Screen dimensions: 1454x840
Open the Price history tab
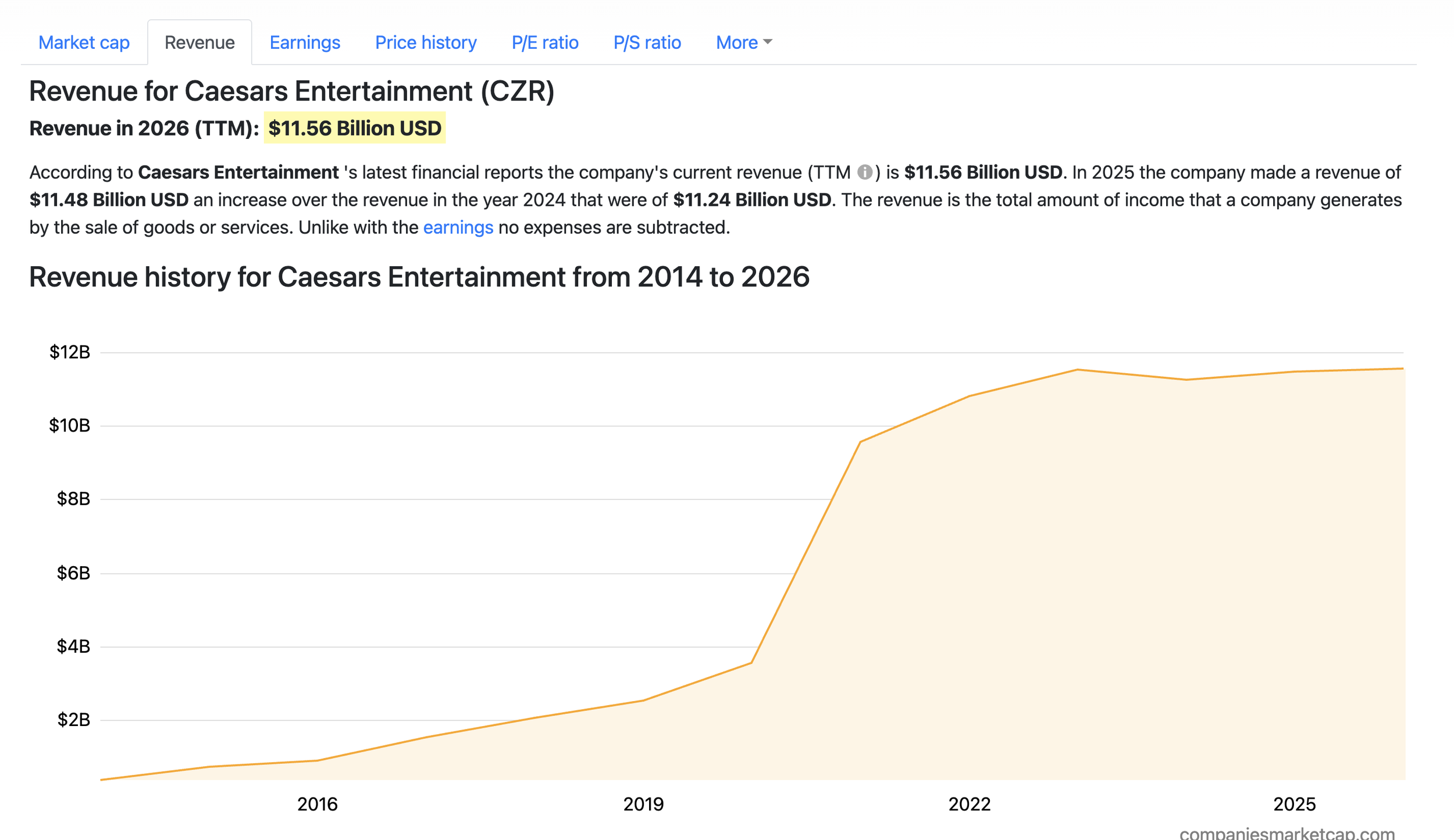[x=426, y=42]
